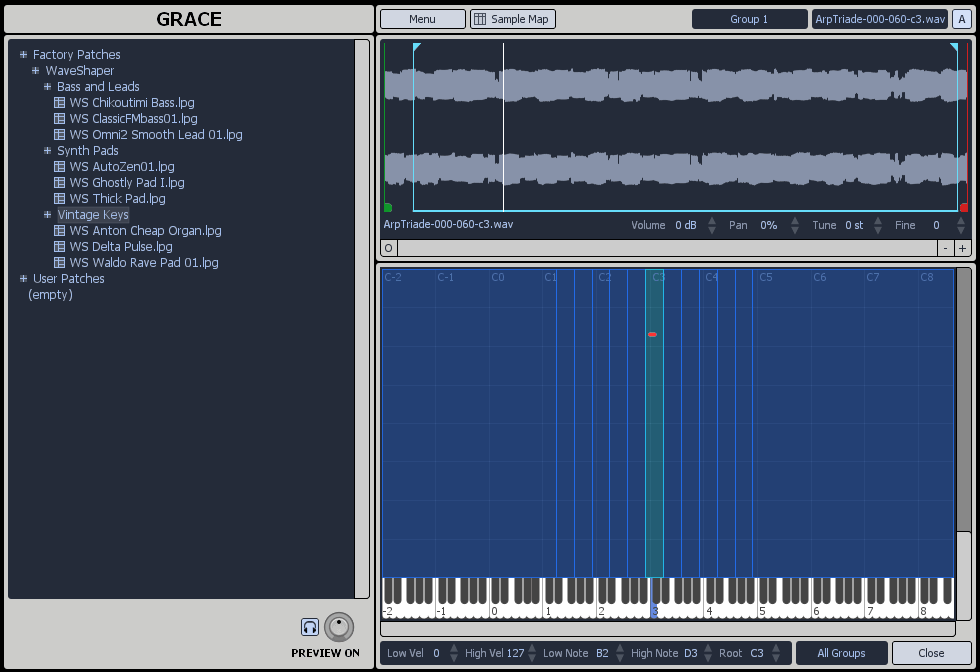Select the WS Chikoutimi Bass.lpg patch name
Image resolution: width=980 pixels, height=672 pixels.
132,103
